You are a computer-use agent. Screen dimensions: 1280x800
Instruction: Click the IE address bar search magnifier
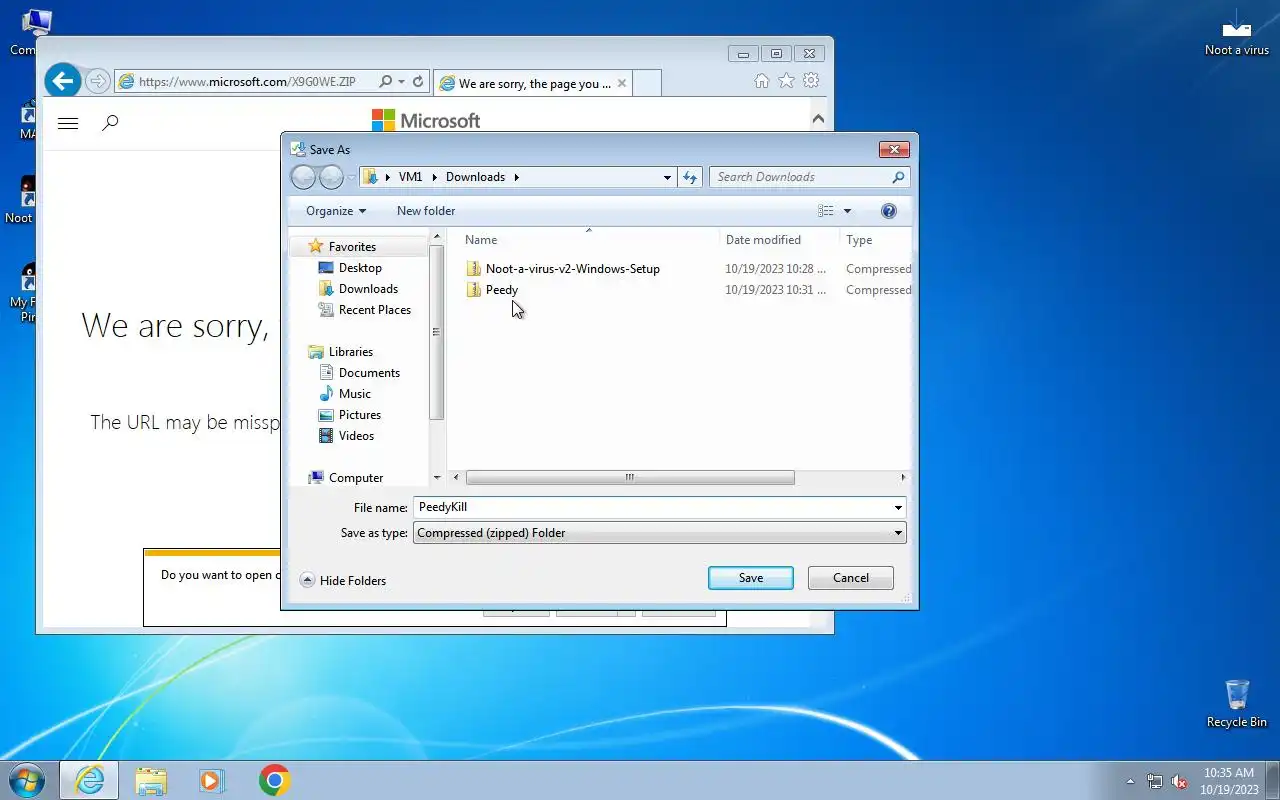385,82
